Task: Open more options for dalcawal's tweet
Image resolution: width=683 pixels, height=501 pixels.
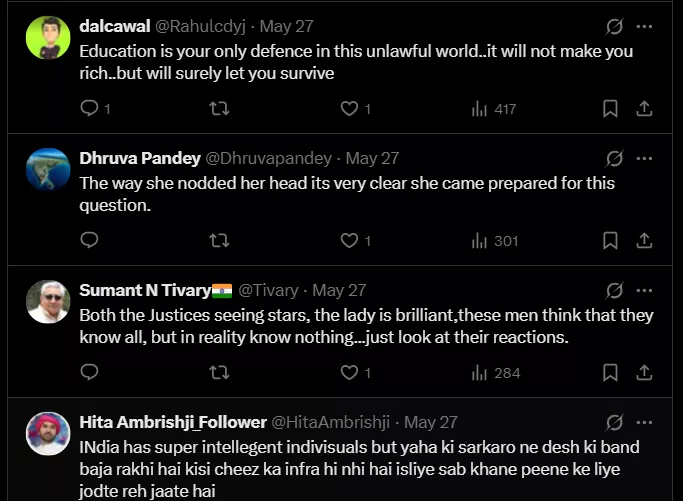Action: tap(645, 27)
